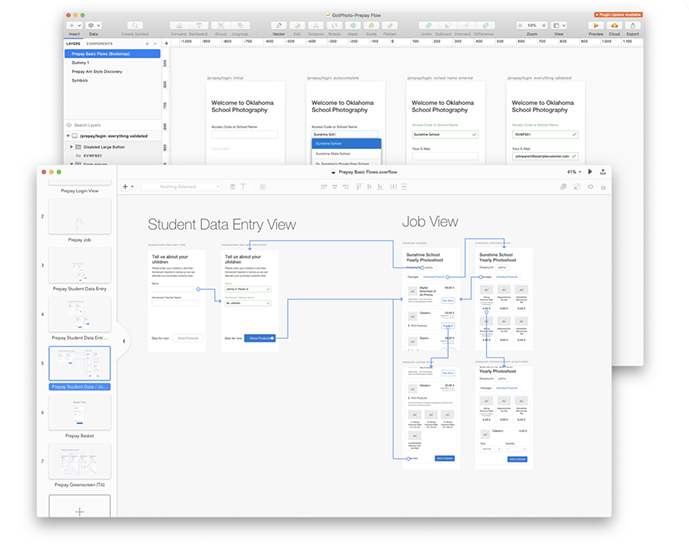Viewport: 689px width, 544px height.
Task: Collapse the /prepay/login: everything validated artboard
Action: pos(68,136)
